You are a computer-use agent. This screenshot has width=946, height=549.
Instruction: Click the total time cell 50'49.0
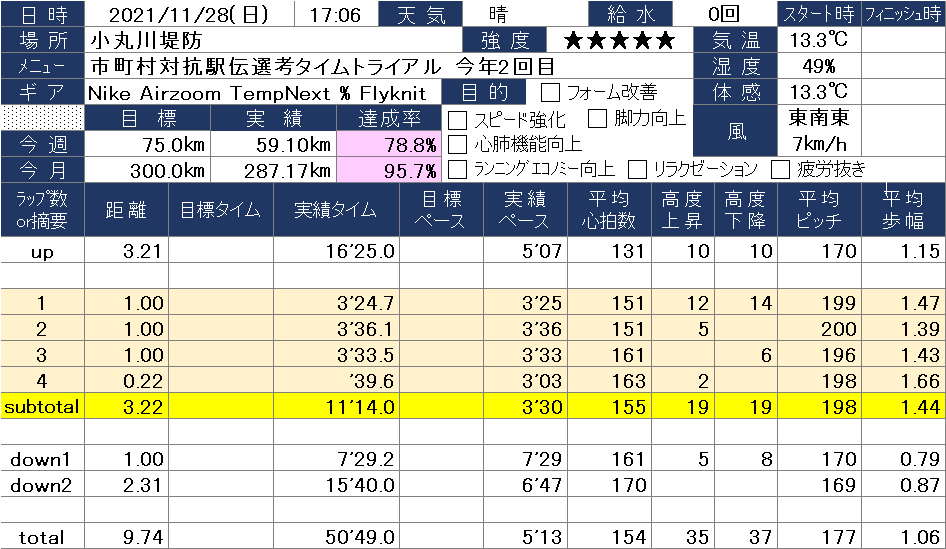[x=335, y=537]
